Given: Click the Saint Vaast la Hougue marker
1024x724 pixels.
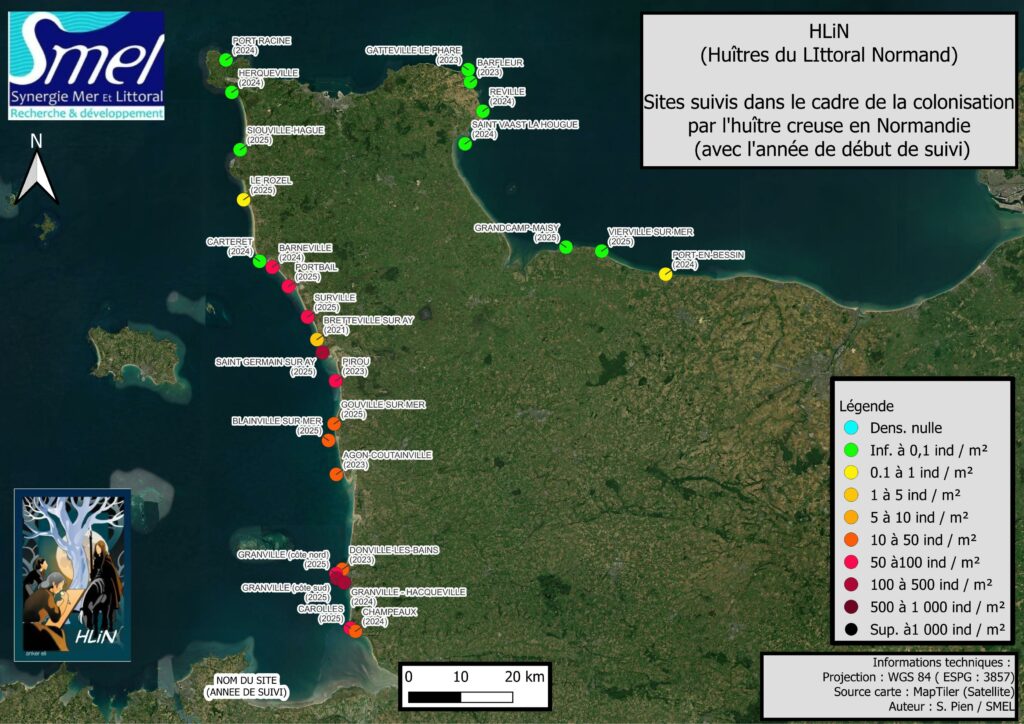Looking at the screenshot, I should coord(464,144).
